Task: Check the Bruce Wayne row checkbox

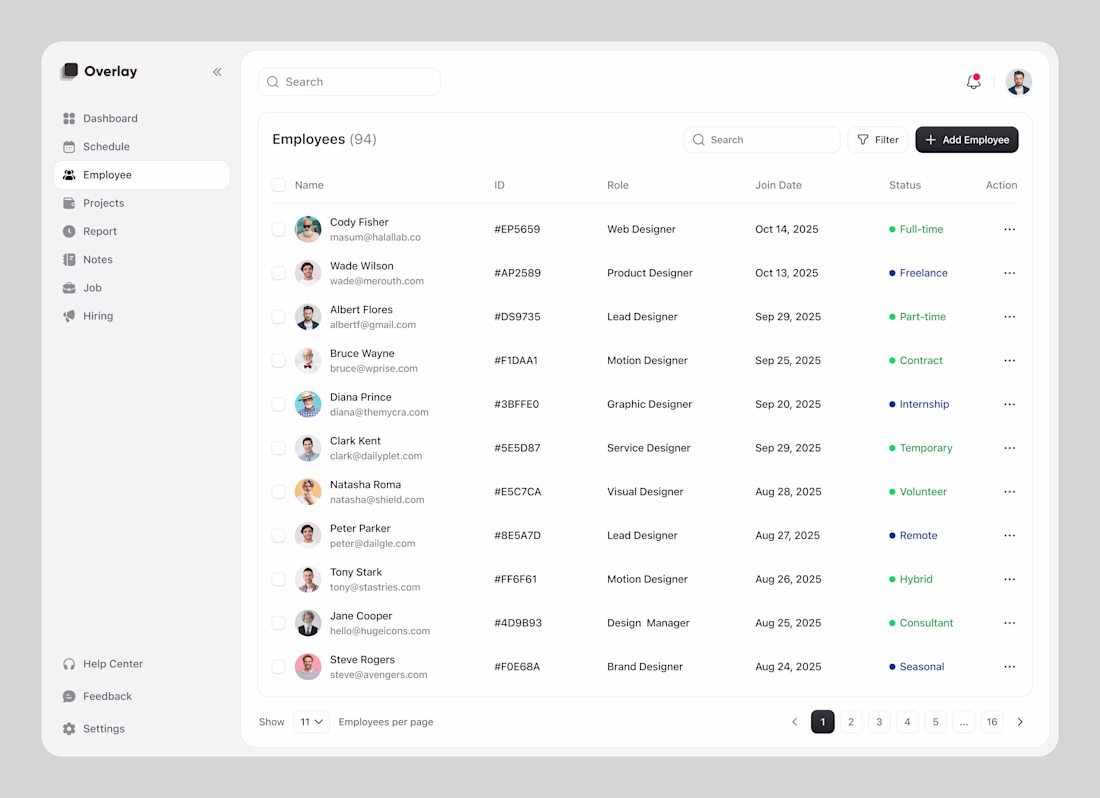Action: click(x=279, y=360)
